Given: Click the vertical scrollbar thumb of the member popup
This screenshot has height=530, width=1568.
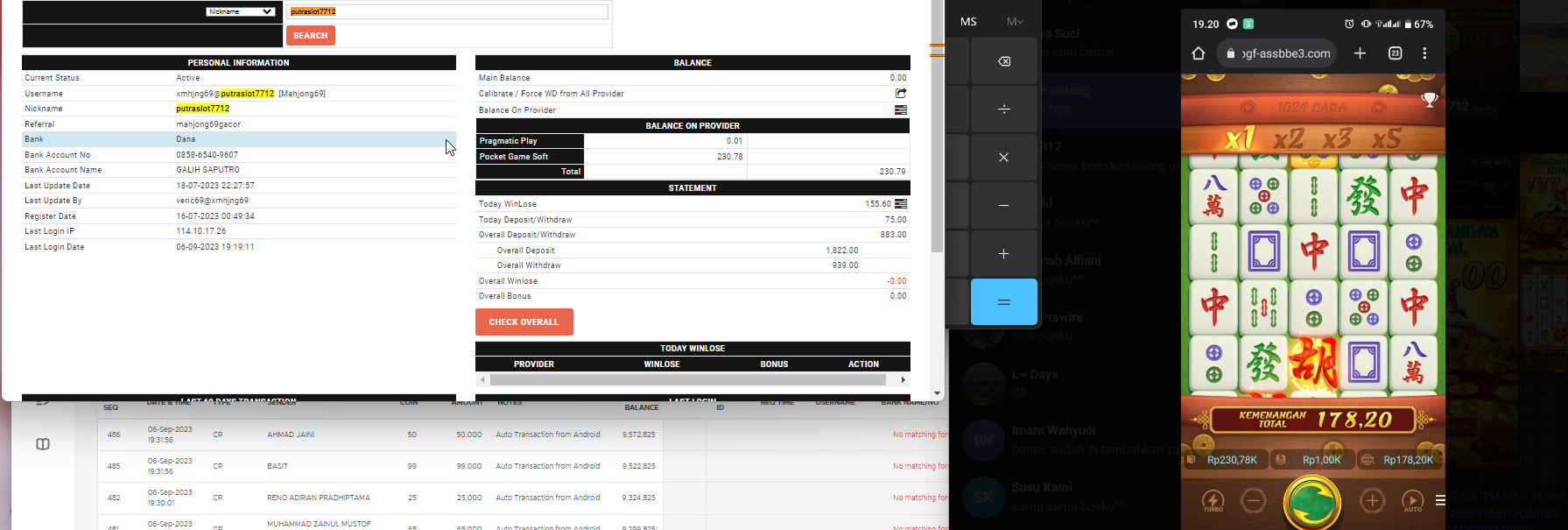Looking at the screenshot, I should (x=937, y=127).
